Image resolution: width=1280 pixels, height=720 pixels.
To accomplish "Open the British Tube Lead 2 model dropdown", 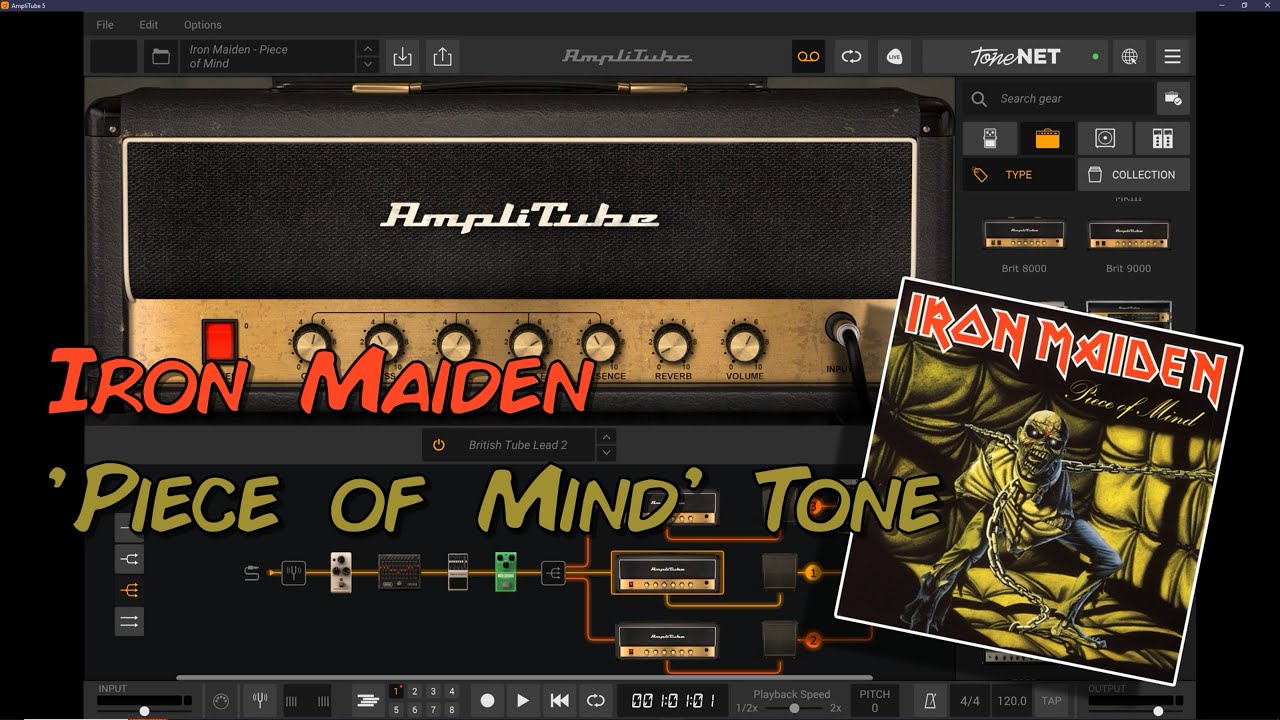I will pos(518,445).
